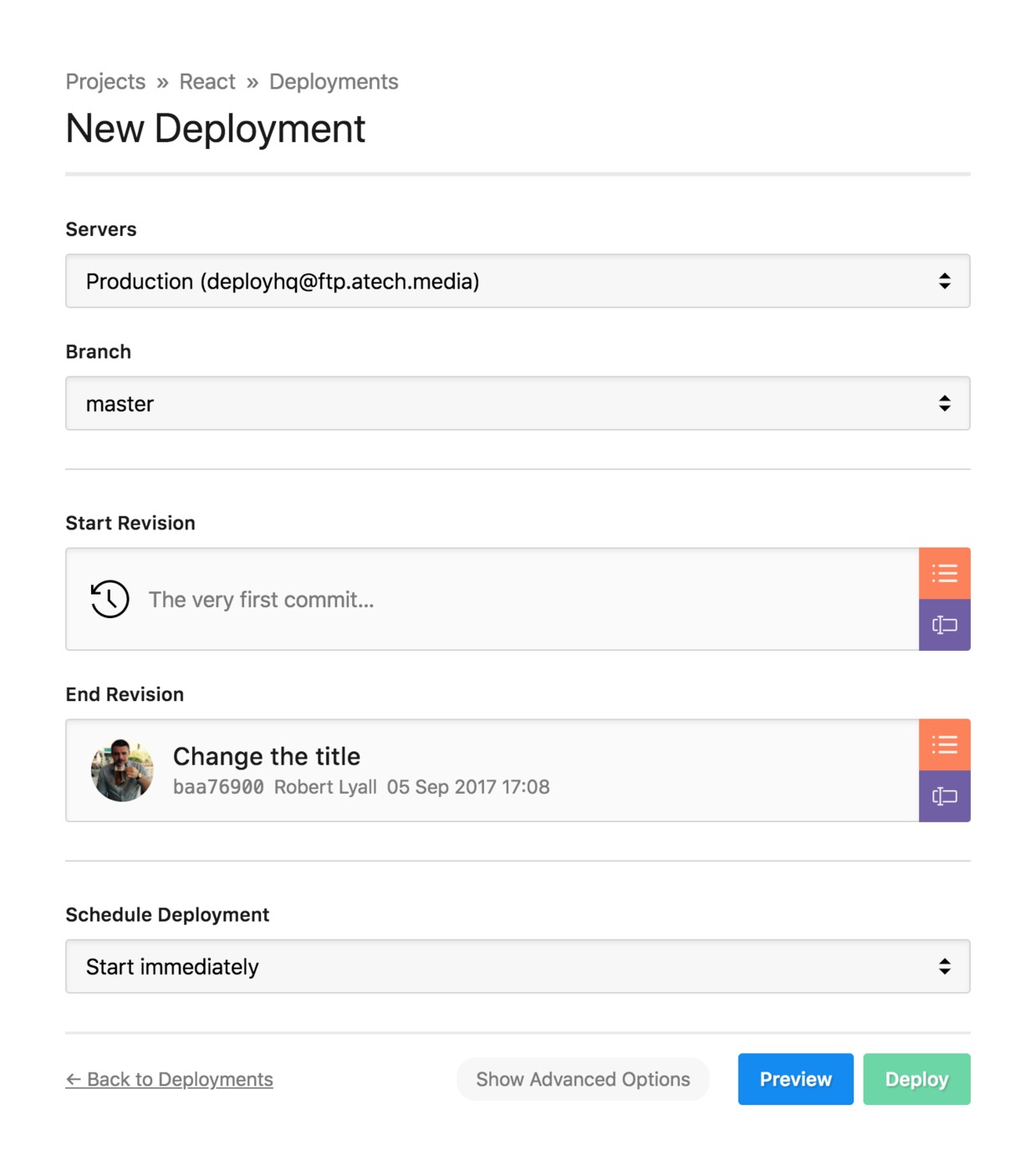Select 'The very first commit...' text
The image size is (1036, 1171).
(261, 600)
